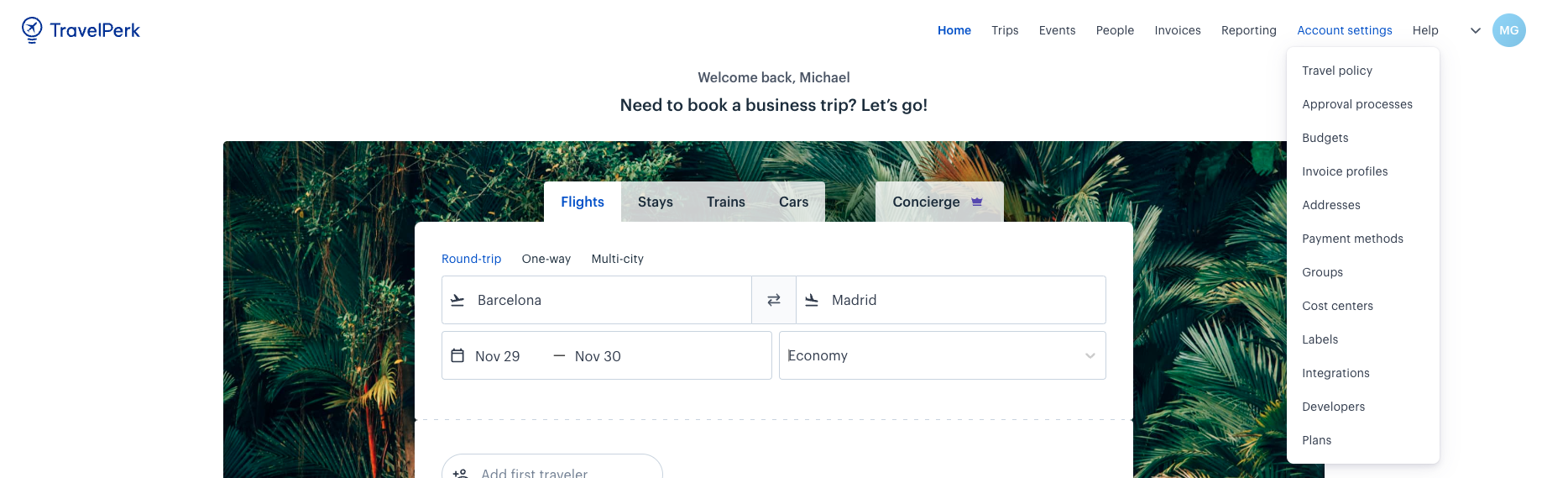Click the add traveler person icon
This screenshot has height=478, width=1568.
(x=460, y=473)
